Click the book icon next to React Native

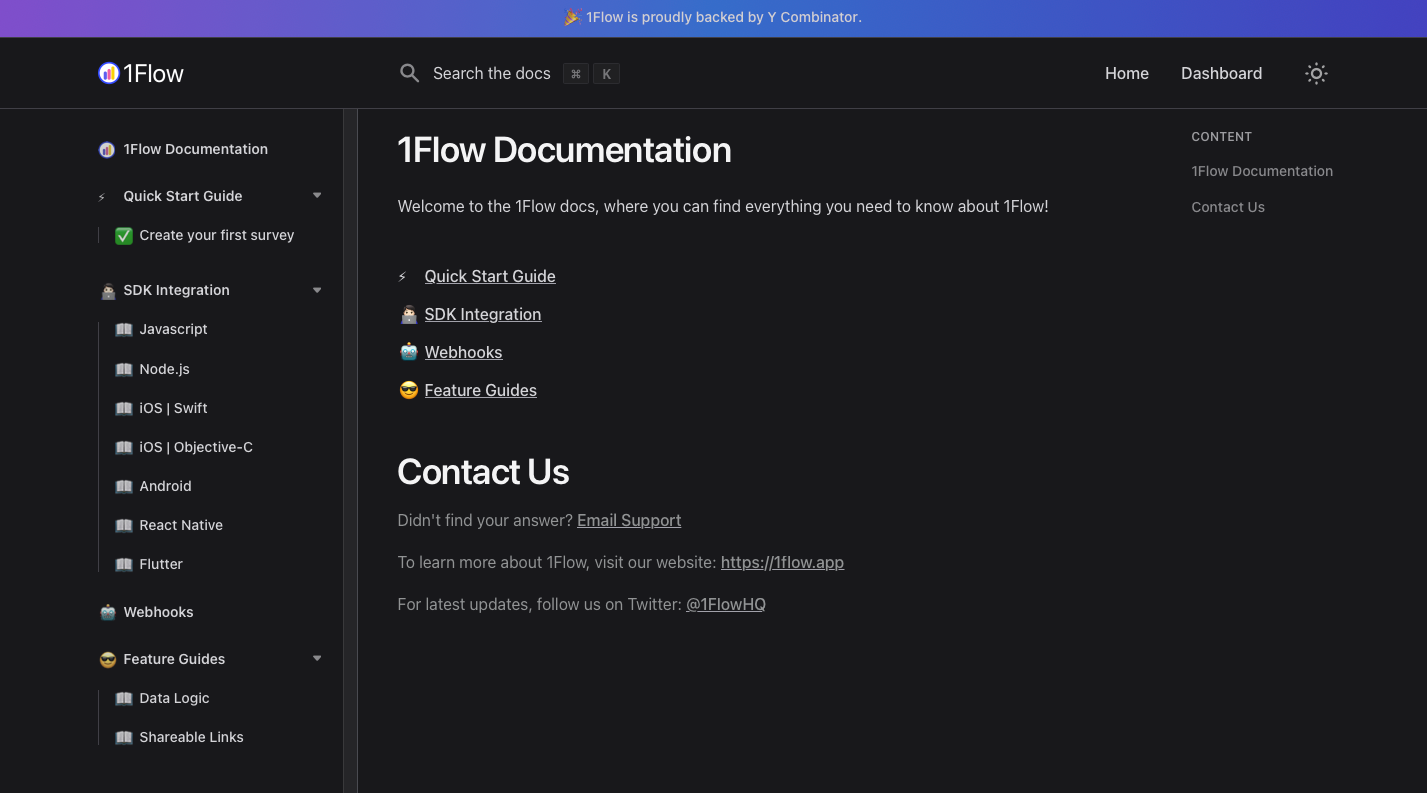point(124,526)
